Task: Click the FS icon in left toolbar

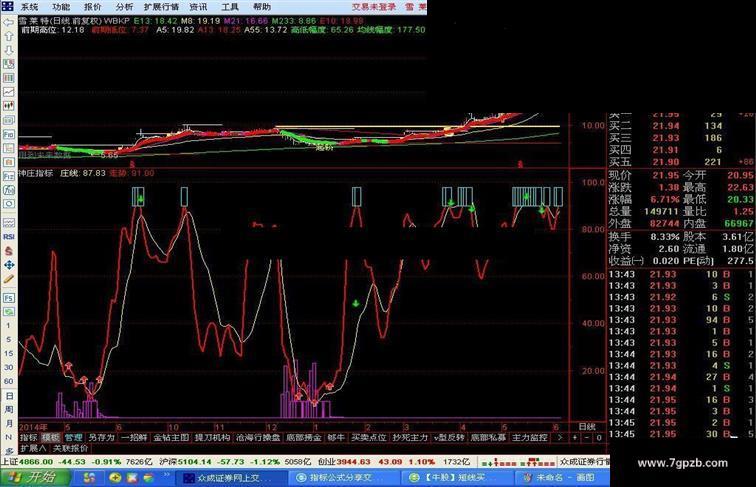Action: [x=9, y=298]
